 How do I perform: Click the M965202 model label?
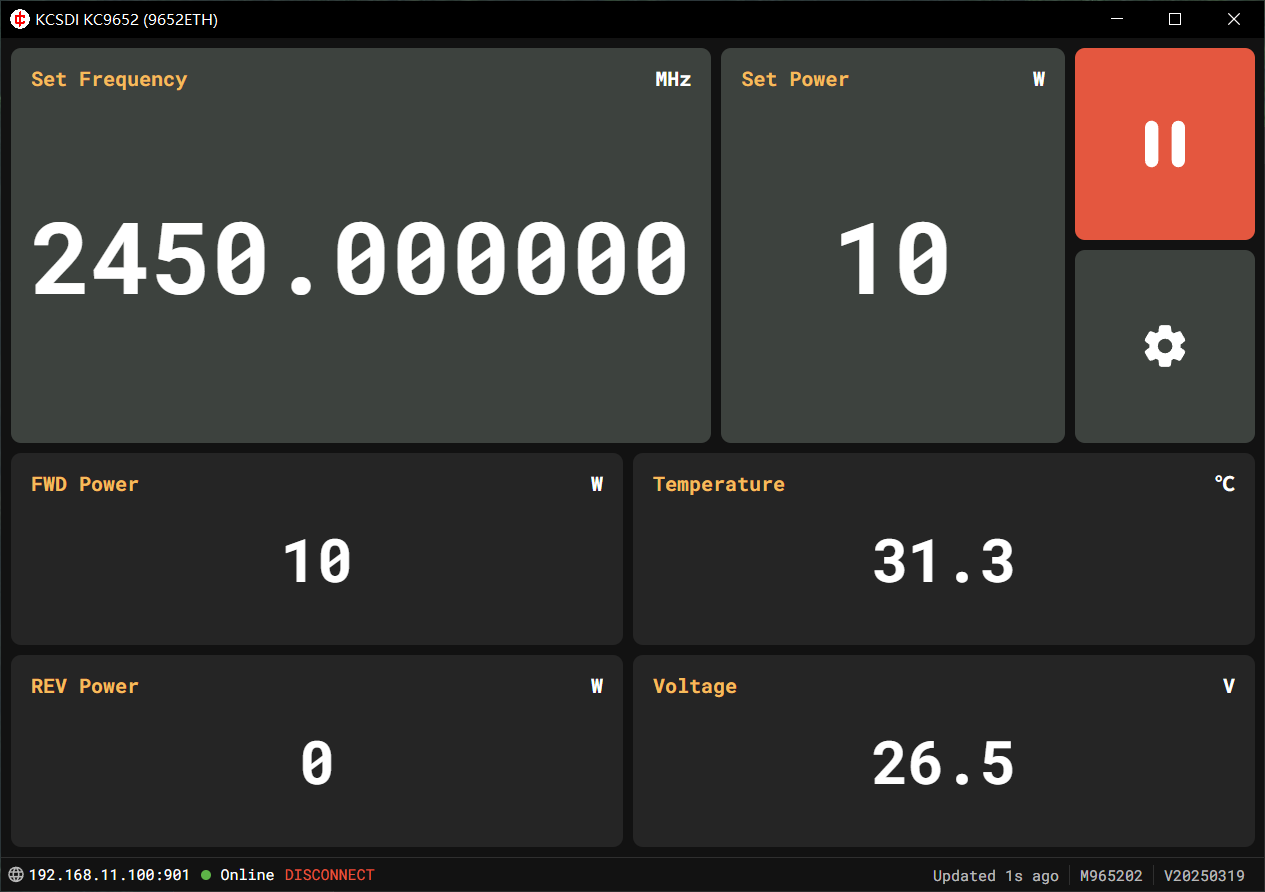pyautogui.click(x=1110, y=876)
